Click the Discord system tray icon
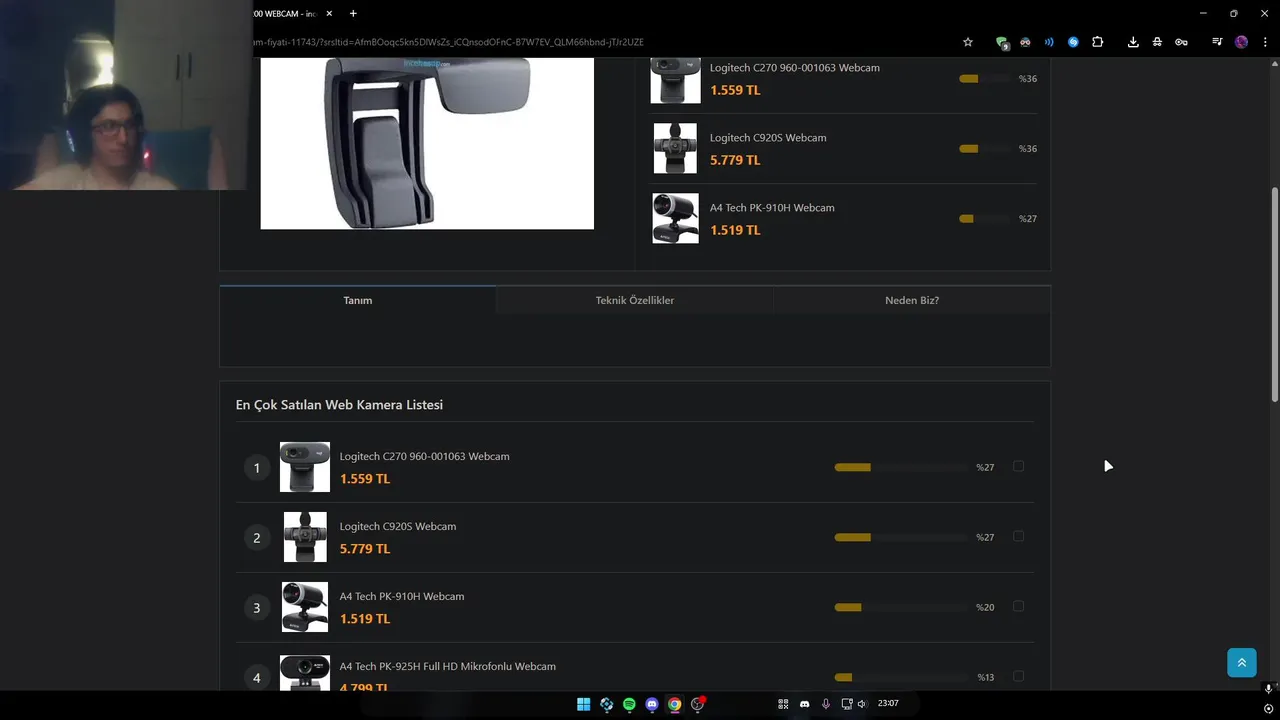Viewport: 1280px width, 720px height. click(x=804, y=704)
